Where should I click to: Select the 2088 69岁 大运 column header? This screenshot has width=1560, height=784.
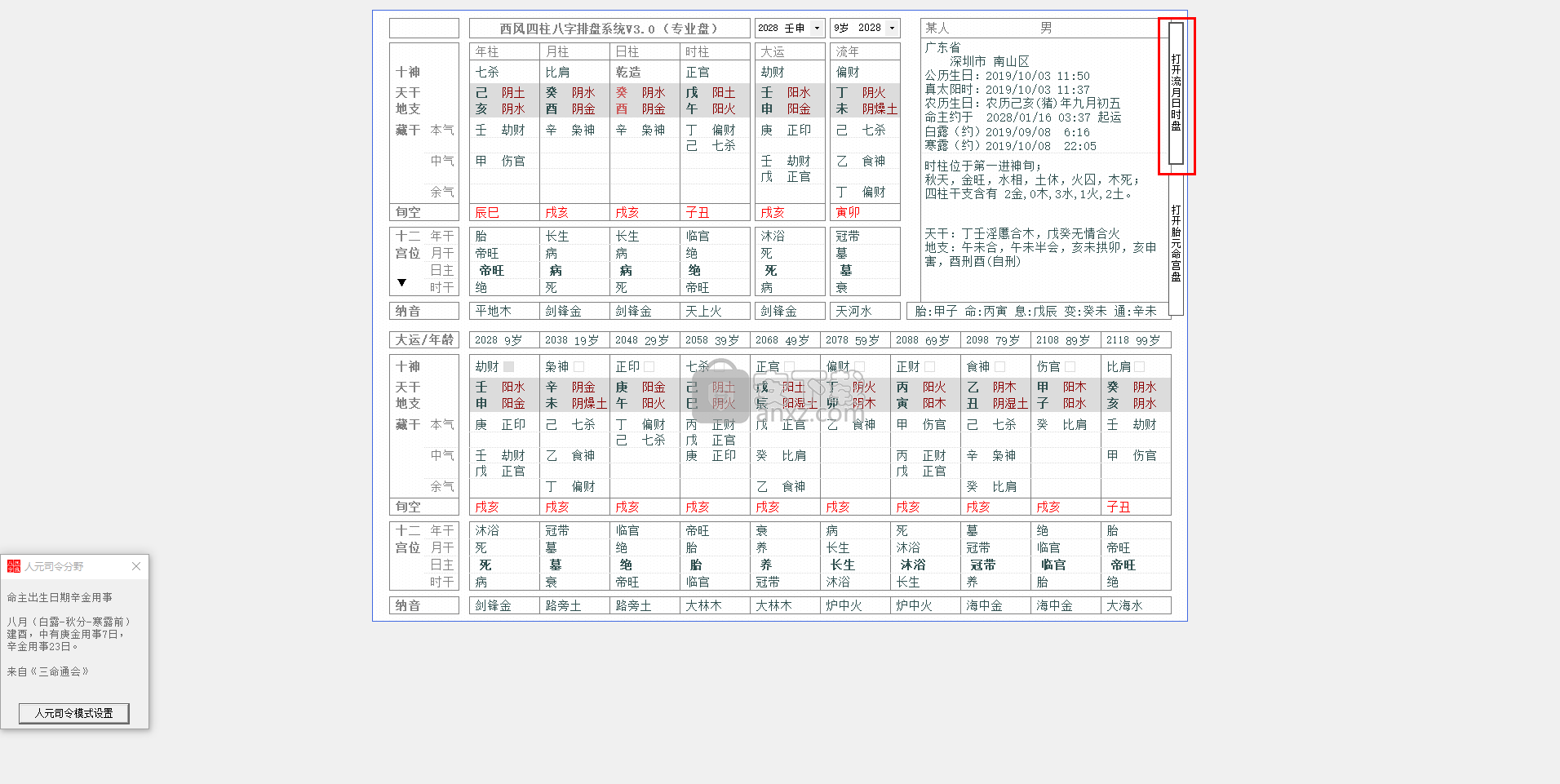[x=925, y=340]
